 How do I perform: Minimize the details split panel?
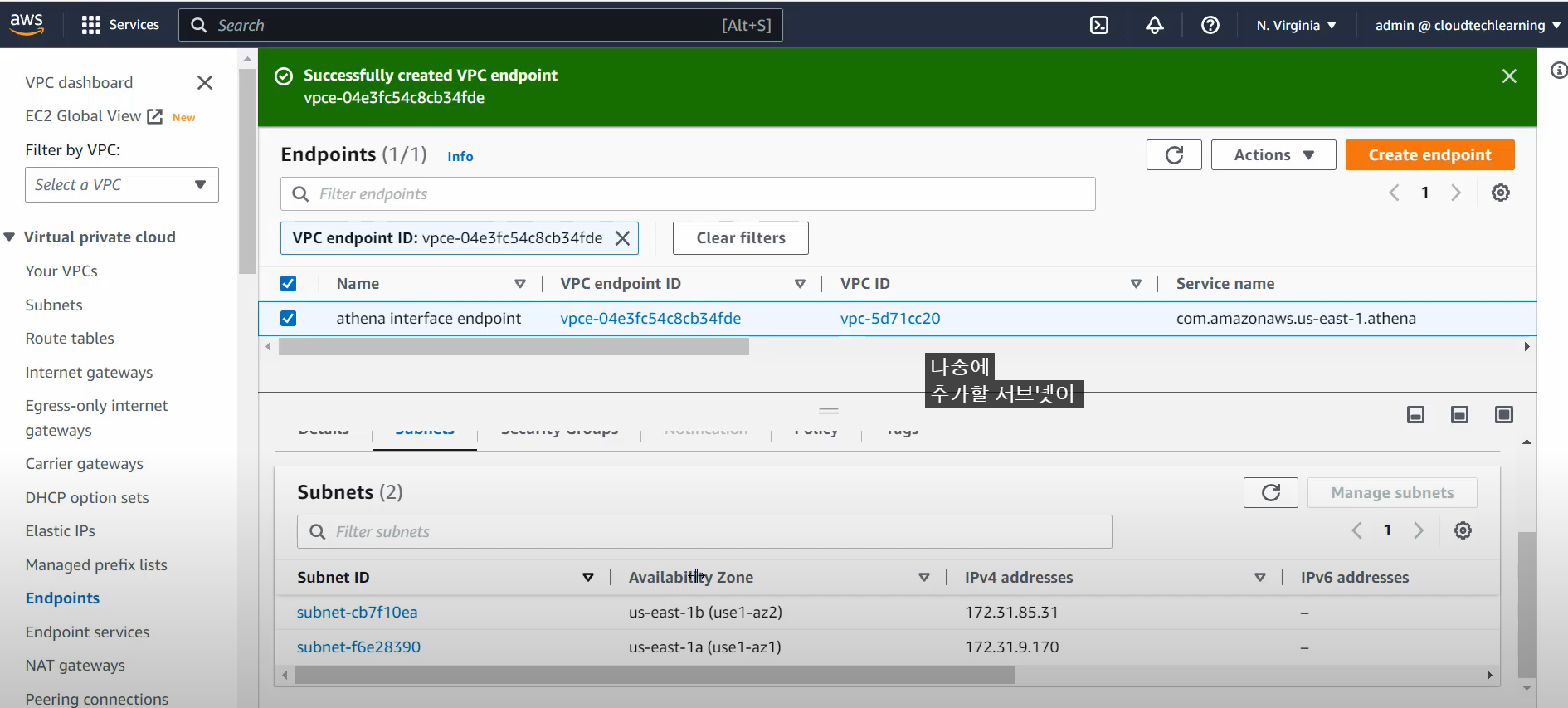tap(1416, 414)
